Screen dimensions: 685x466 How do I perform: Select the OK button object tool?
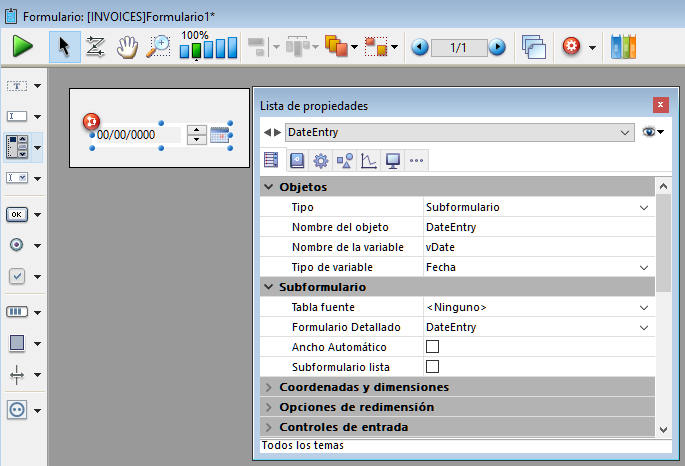click(18, 214)
